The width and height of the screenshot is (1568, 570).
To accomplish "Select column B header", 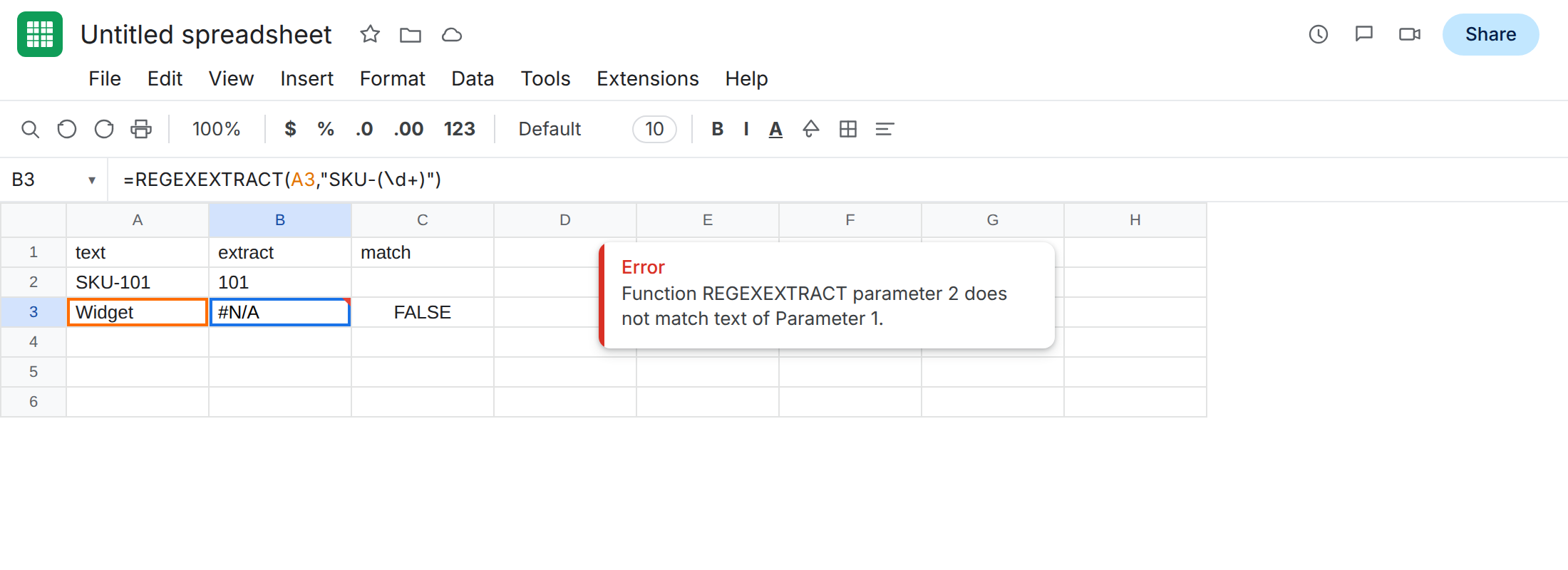I will 280,220.
